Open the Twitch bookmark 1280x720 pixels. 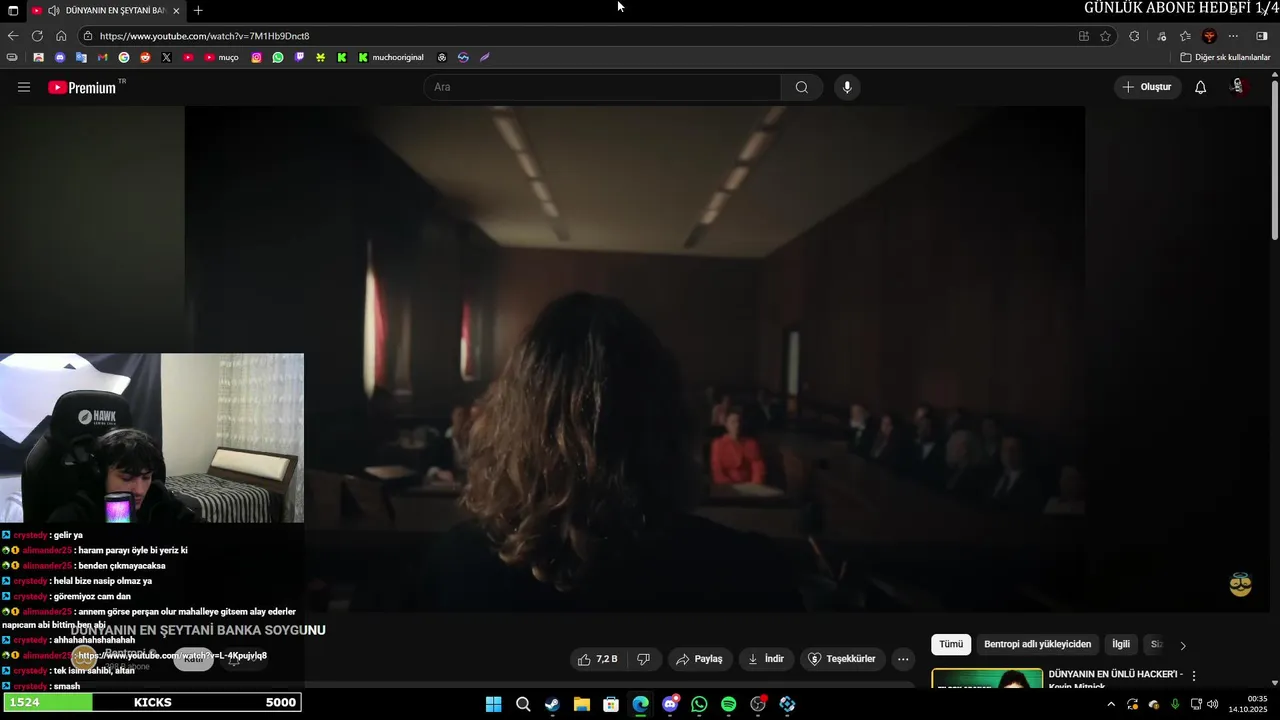tap(299, 57)
